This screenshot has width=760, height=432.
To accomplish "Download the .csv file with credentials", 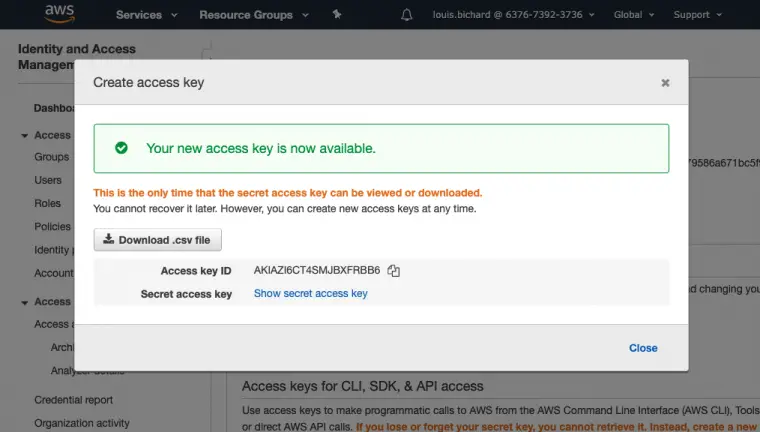I will 158,240.
